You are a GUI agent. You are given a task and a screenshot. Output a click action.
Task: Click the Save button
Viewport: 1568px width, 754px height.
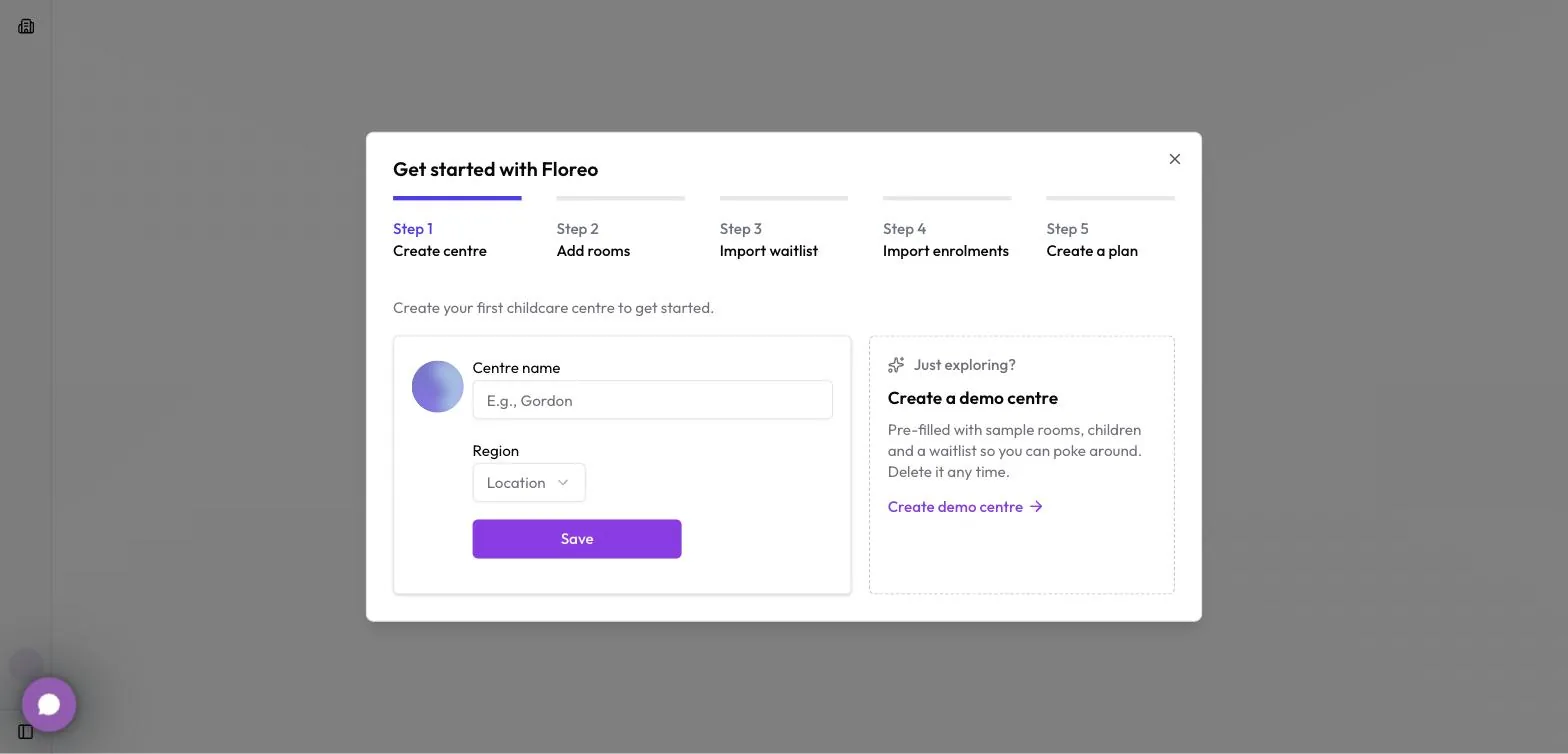click(577, 539)
